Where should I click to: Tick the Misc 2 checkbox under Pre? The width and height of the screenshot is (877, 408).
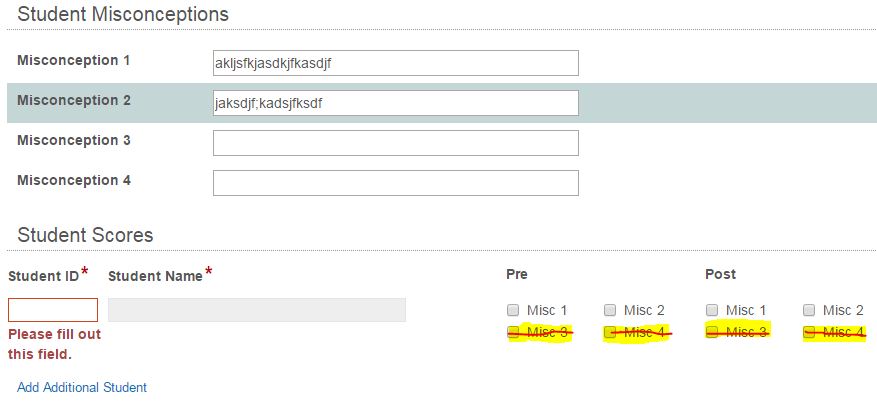611,310
